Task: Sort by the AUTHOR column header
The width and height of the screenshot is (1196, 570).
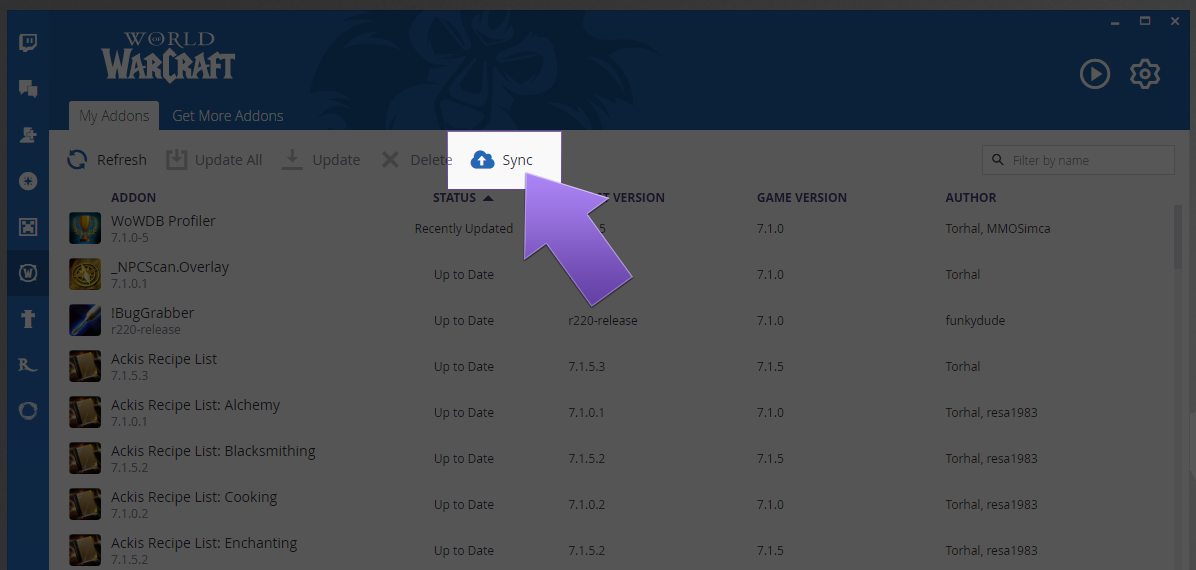Action: [x=971, y=198]
